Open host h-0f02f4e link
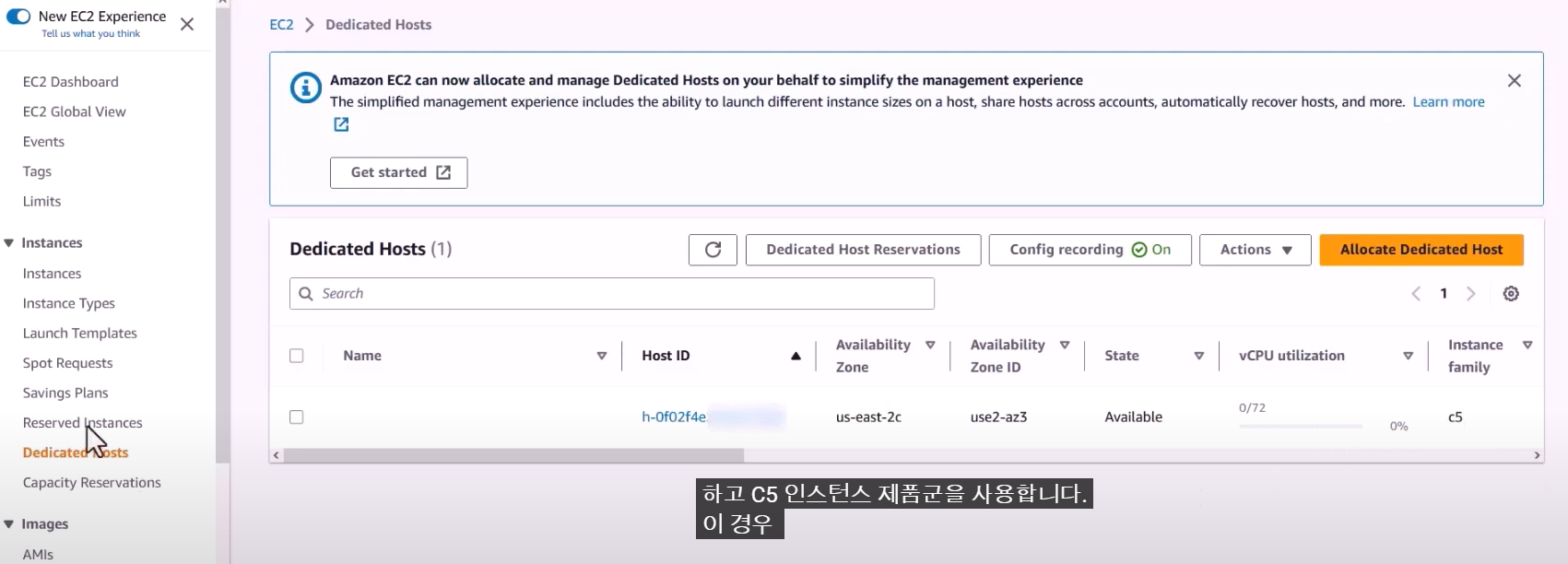 pos(713,417)
